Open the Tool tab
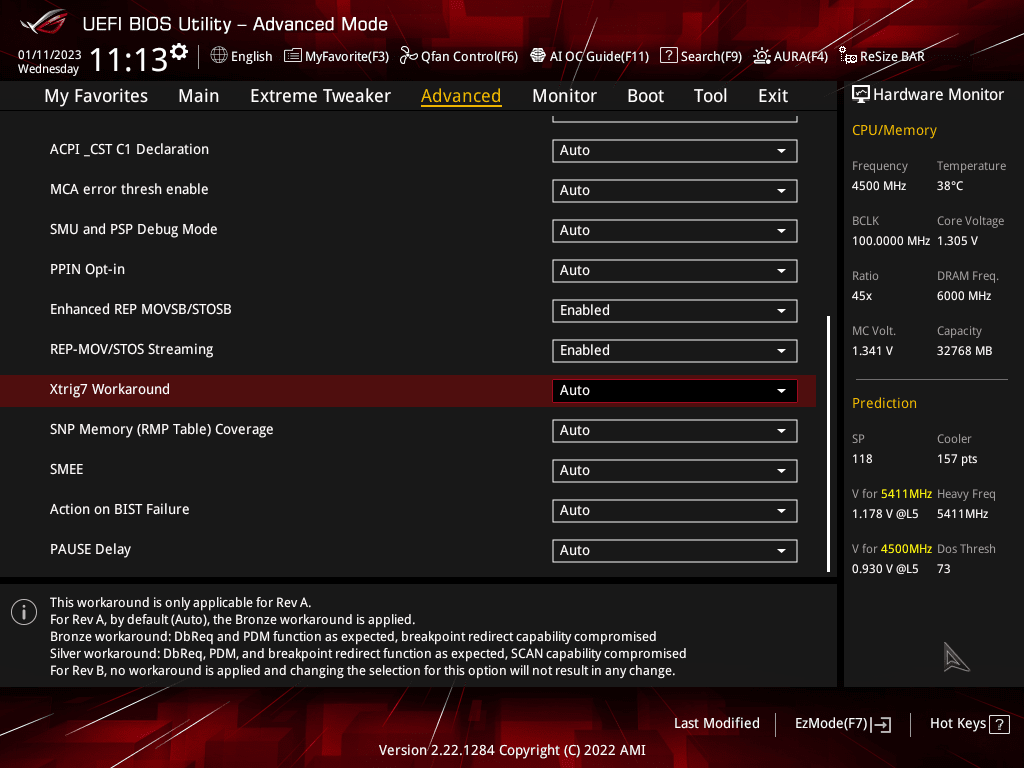This screenshot has height=768, width=1024. click(710, 96)
